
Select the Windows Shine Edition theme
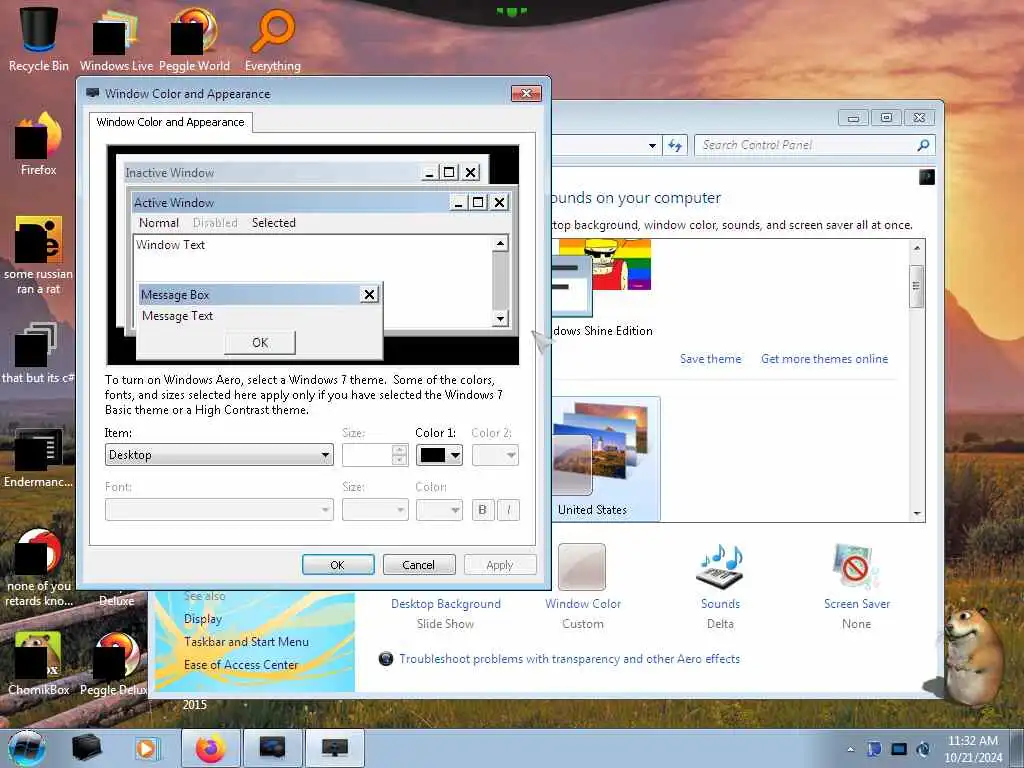tap(601, 289)
